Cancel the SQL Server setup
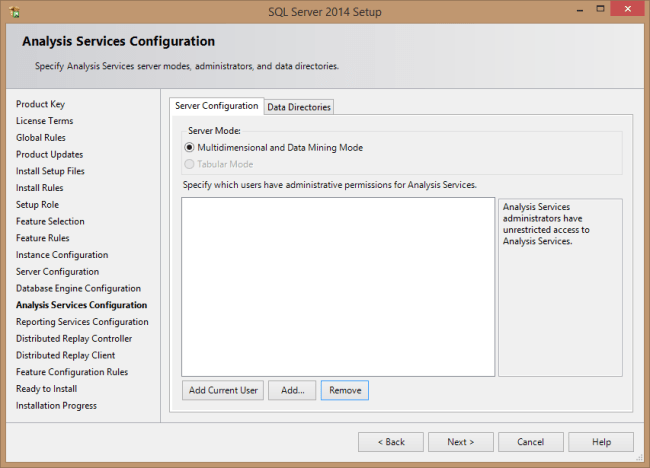 (530, 441)
